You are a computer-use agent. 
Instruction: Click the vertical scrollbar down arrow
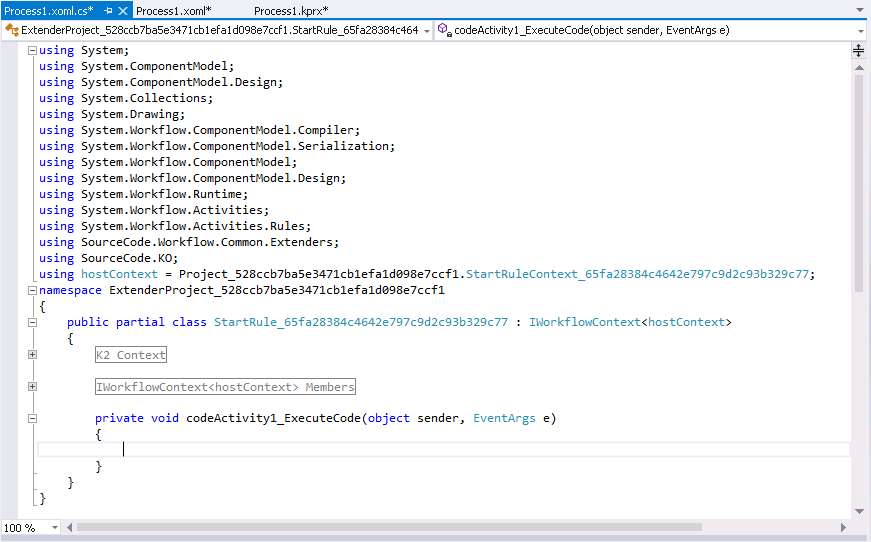[859, 511]
